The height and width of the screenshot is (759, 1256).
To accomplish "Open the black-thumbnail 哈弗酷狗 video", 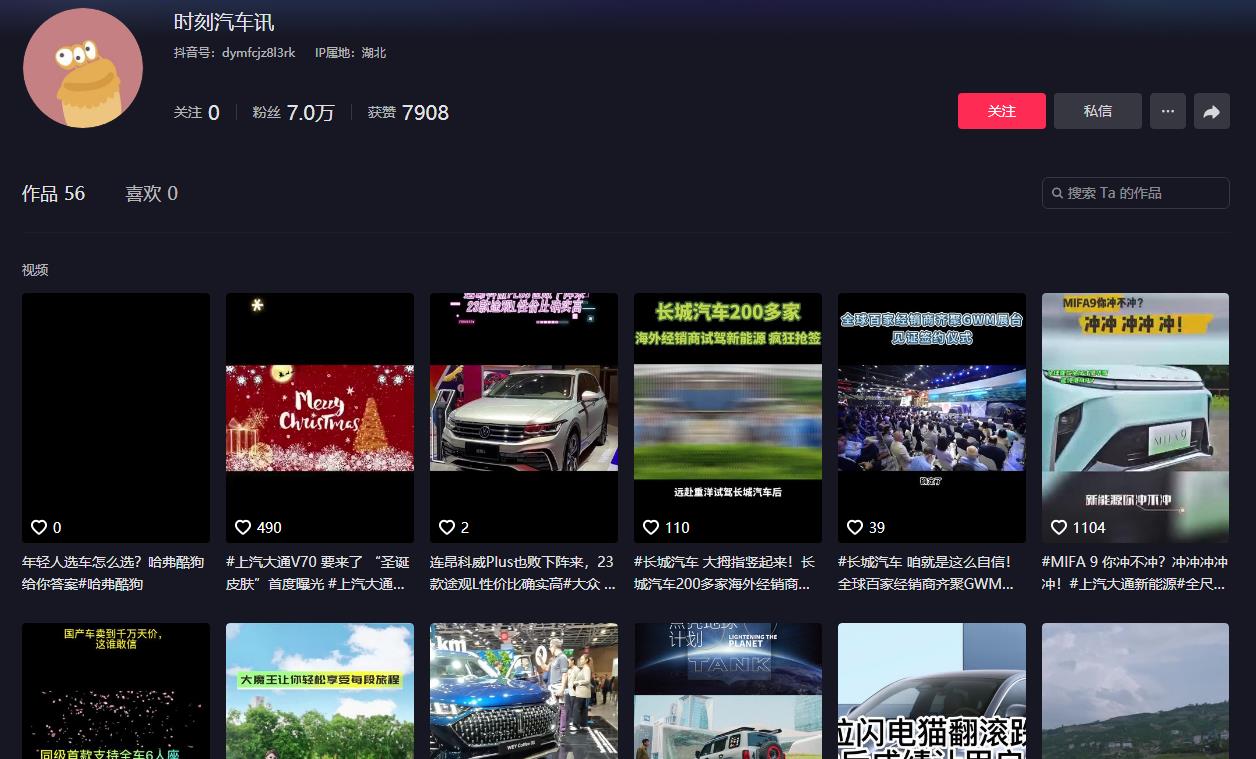I will (116, 418).
